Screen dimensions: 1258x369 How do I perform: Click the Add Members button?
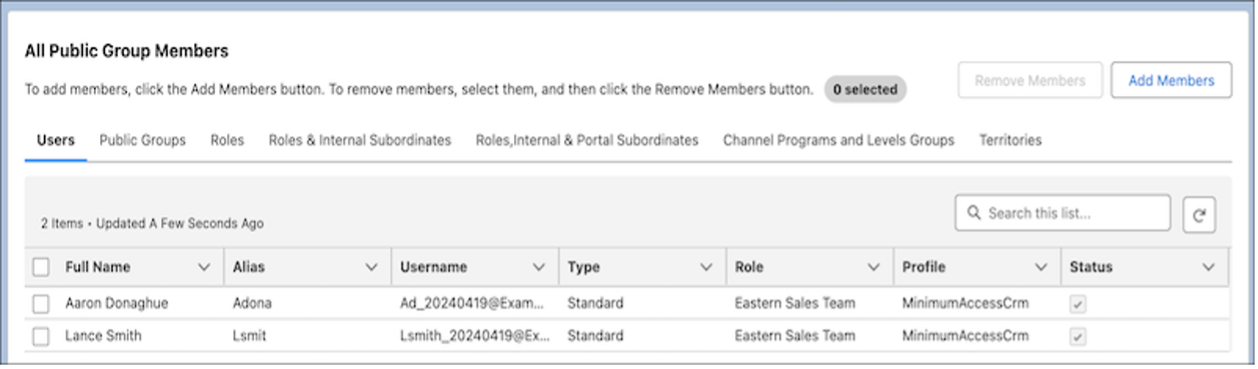coord(1171,80)
